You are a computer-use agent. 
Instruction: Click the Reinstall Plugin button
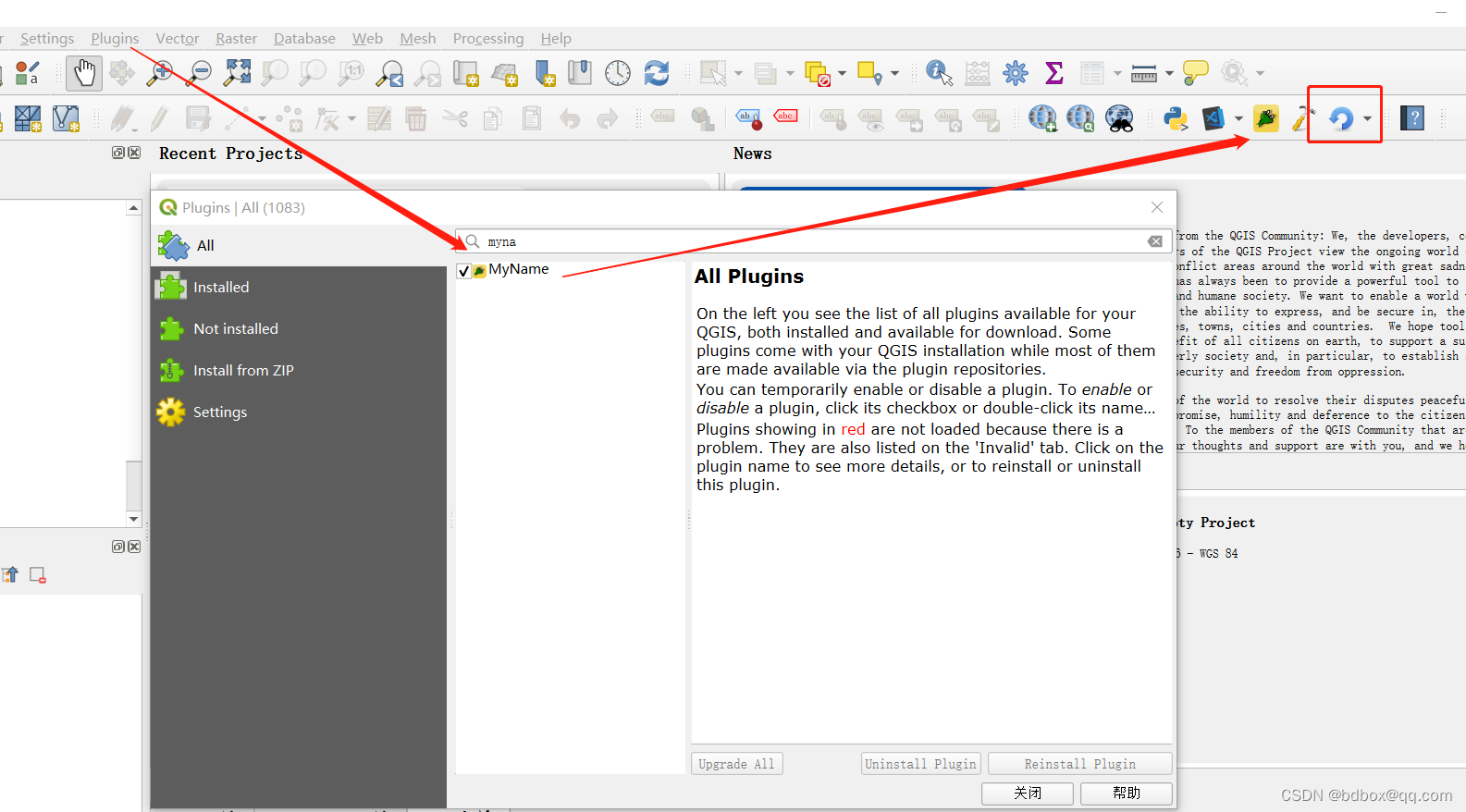coord(1079,764)
